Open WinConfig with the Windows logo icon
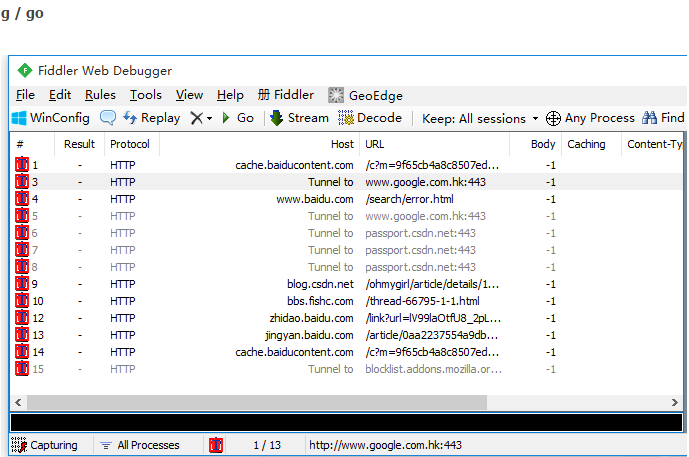Viewport: 689px width, 457px height. [19, 118]
